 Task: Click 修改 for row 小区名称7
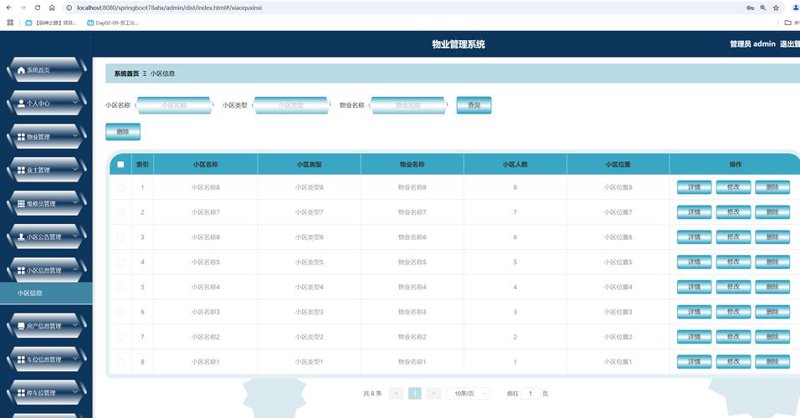tap(733, 212)
